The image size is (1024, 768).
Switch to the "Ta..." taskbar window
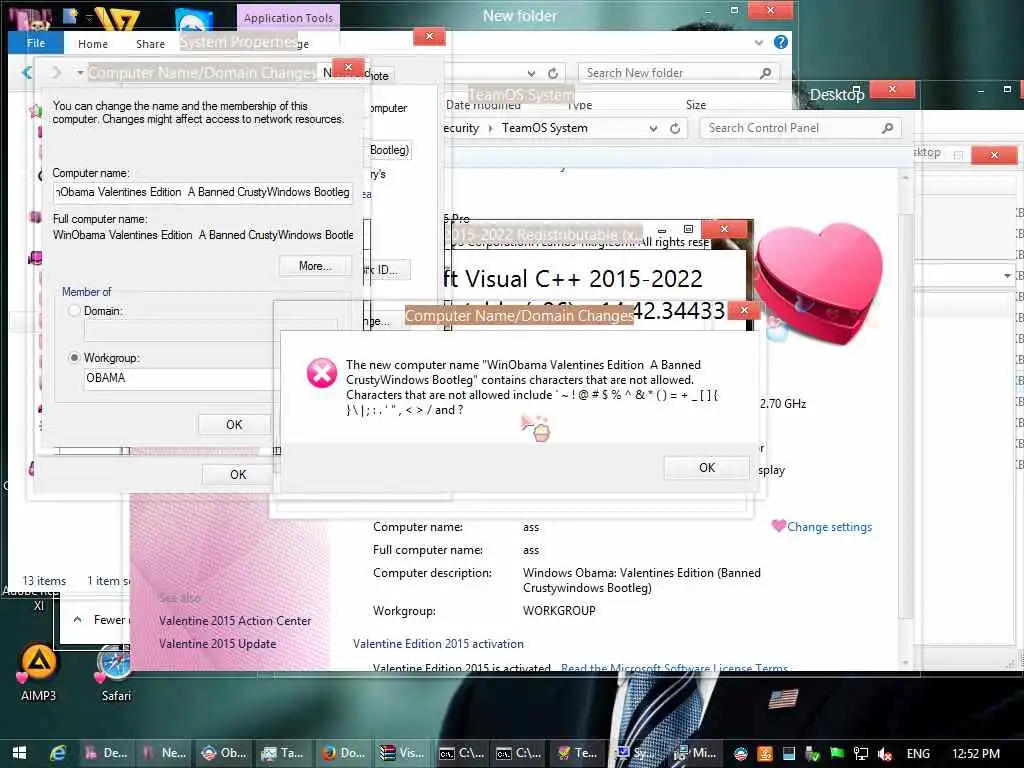tap(282, 753)
